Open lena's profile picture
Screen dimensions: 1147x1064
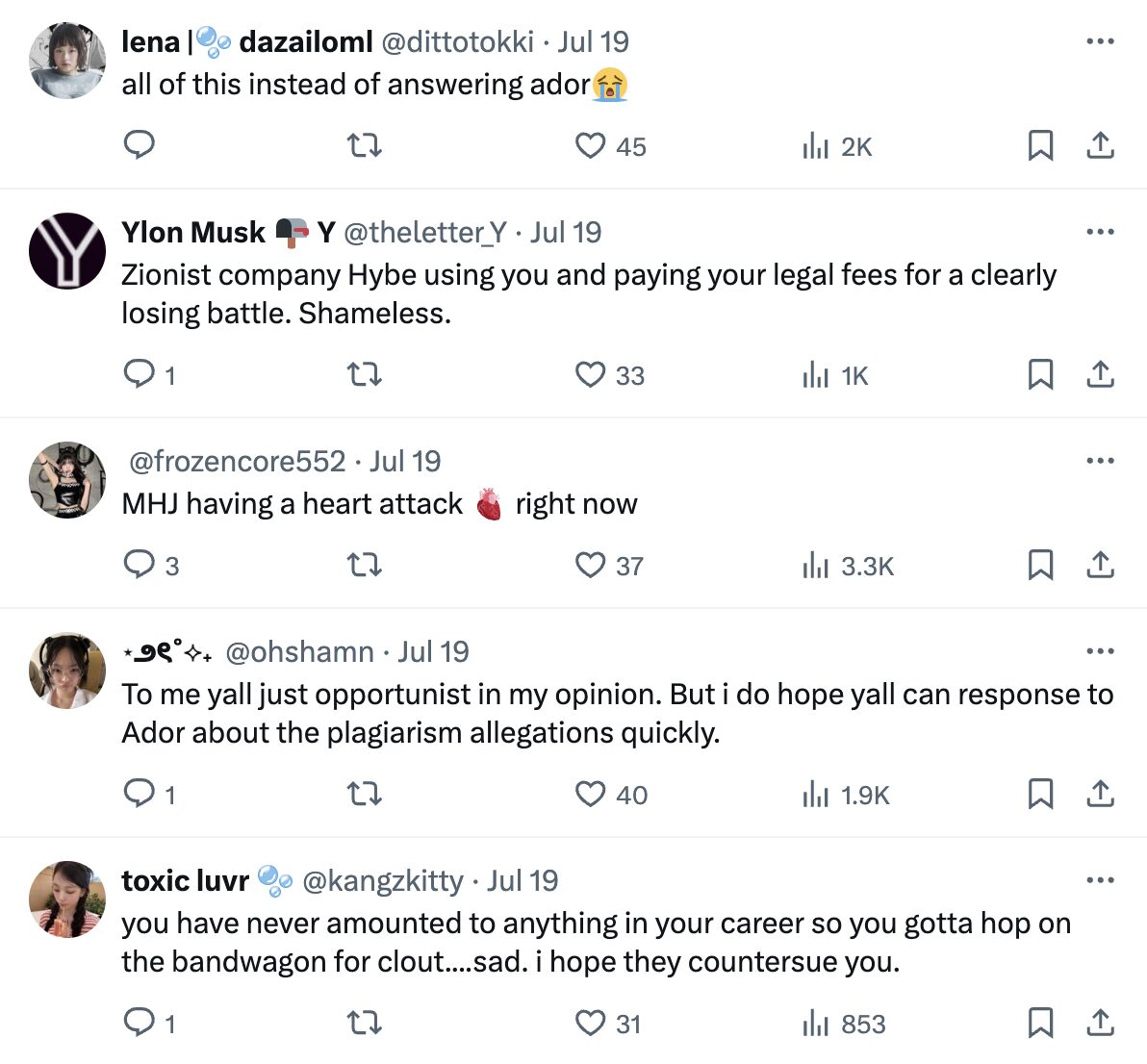67,61
